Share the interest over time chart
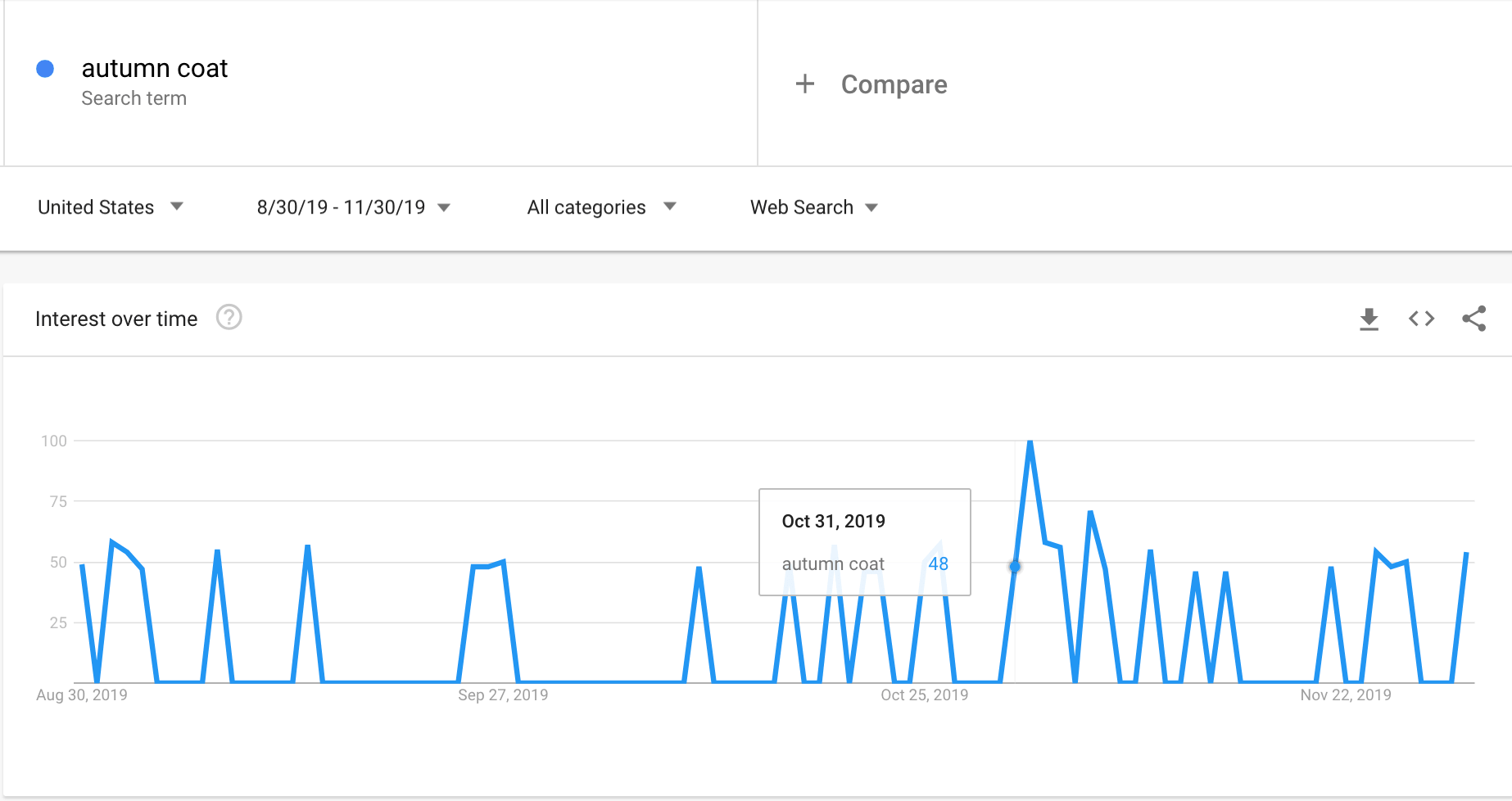This screenshot has width=1512, height=801. 1474,319
